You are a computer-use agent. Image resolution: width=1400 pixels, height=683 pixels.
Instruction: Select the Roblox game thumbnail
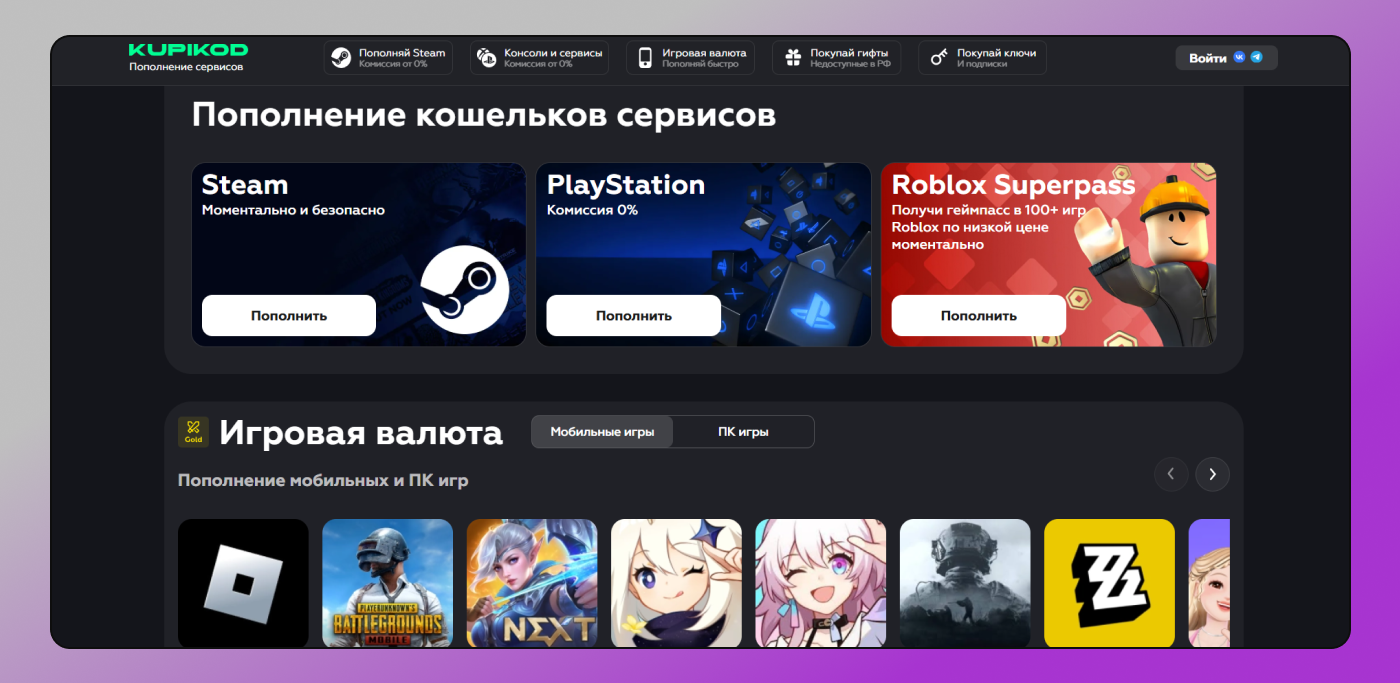pyautogui.click(x=242, y=583)
